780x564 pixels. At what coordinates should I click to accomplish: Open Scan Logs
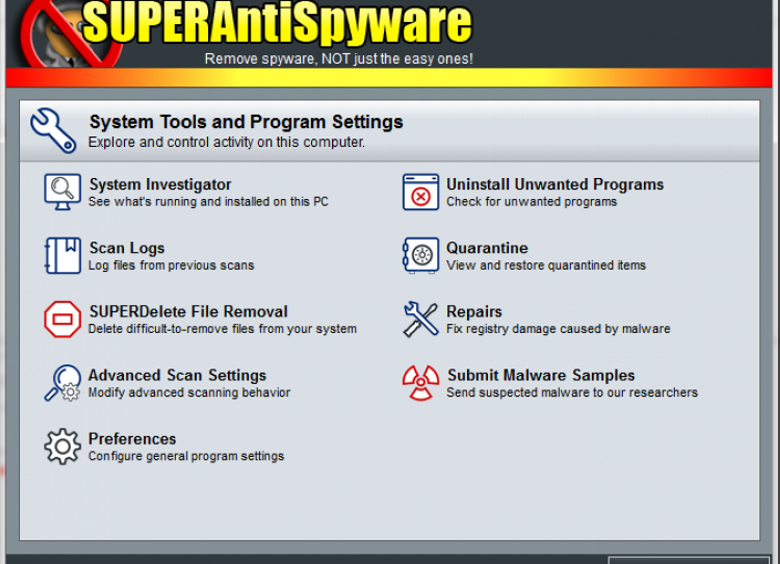click(127, 248)
